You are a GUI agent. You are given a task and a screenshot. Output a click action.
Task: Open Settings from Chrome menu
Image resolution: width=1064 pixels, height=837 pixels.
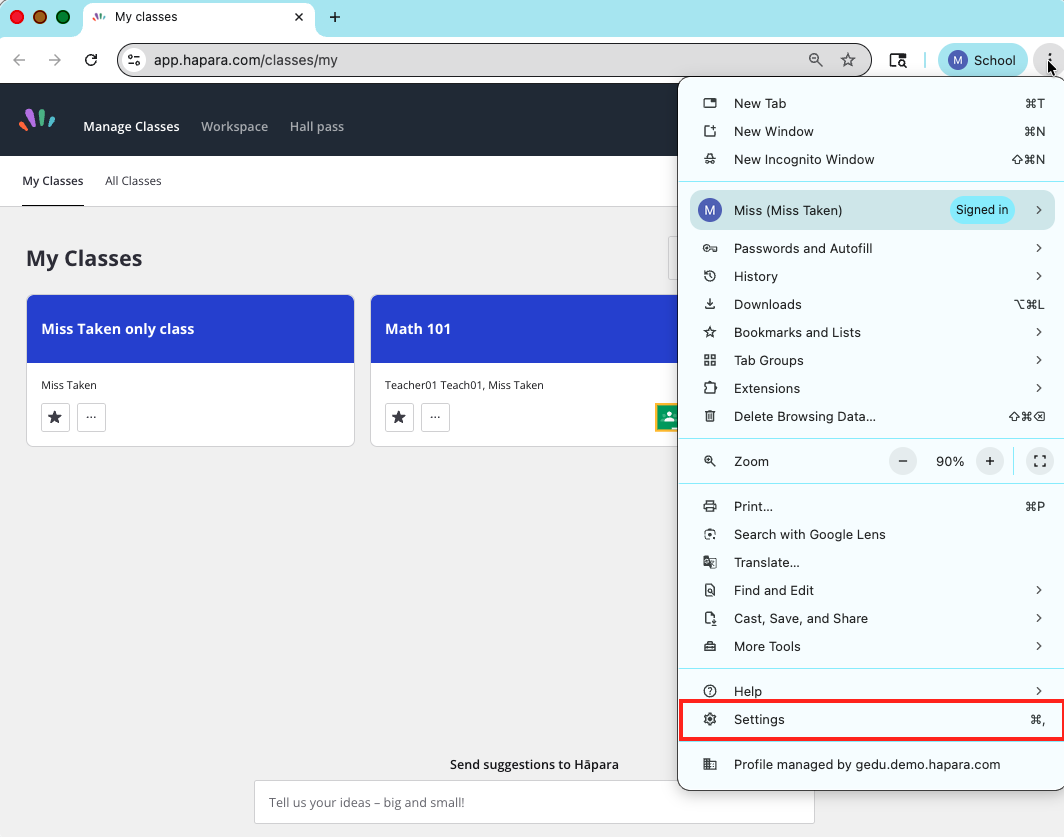[x=871, y=720]
